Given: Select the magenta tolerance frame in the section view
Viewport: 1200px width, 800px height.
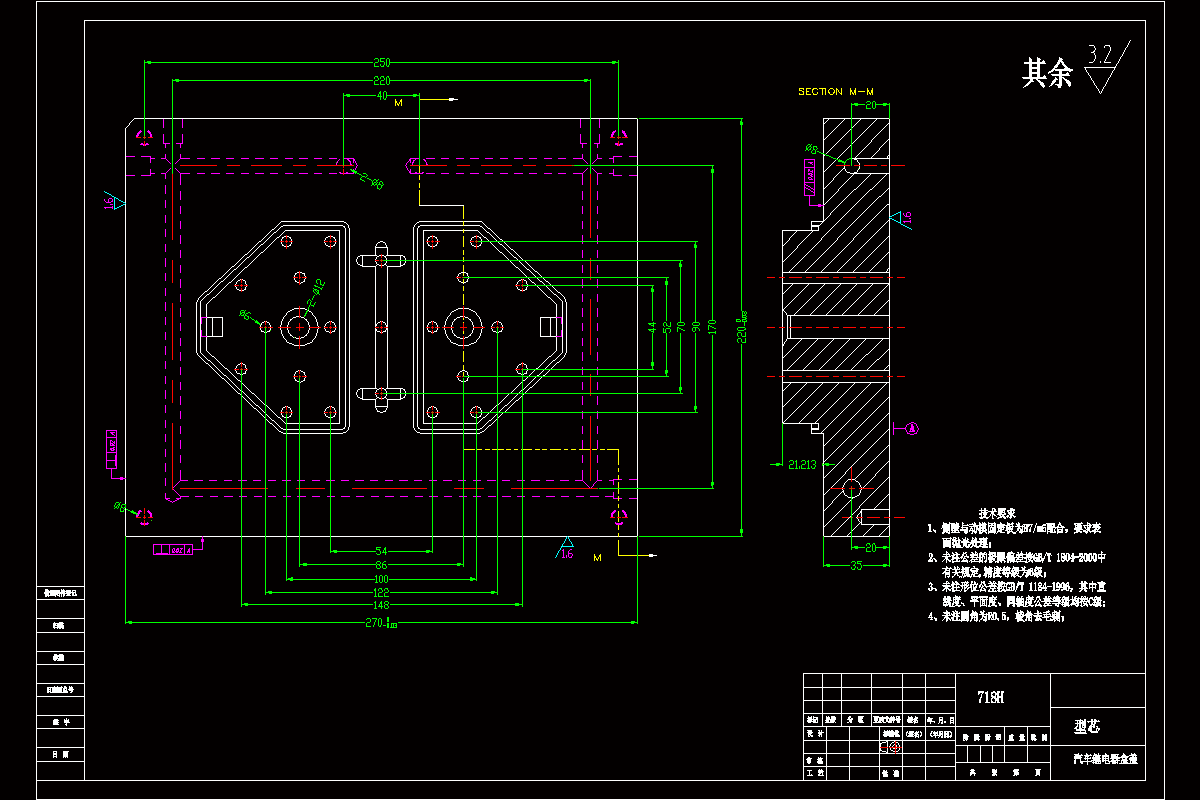Looking at the screenshot, I should (808, 179).
